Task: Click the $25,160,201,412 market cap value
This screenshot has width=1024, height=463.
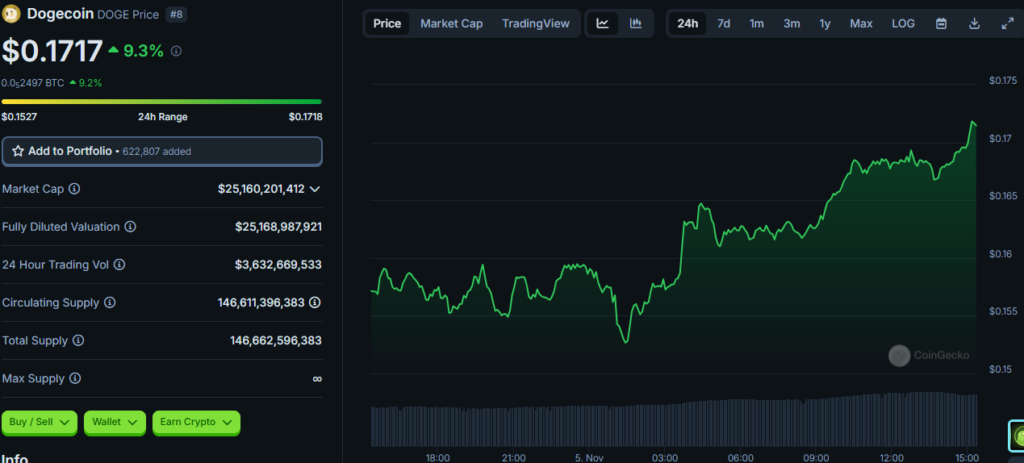Action: 261,189
